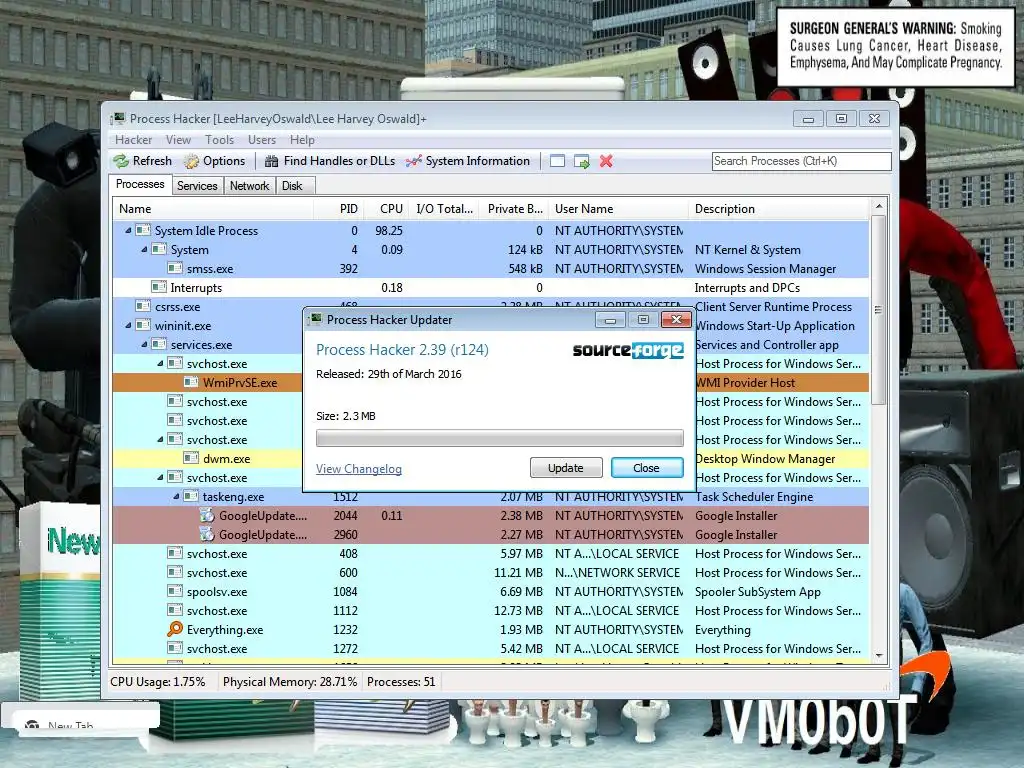Open the Hacker menu

click(133, 140)
